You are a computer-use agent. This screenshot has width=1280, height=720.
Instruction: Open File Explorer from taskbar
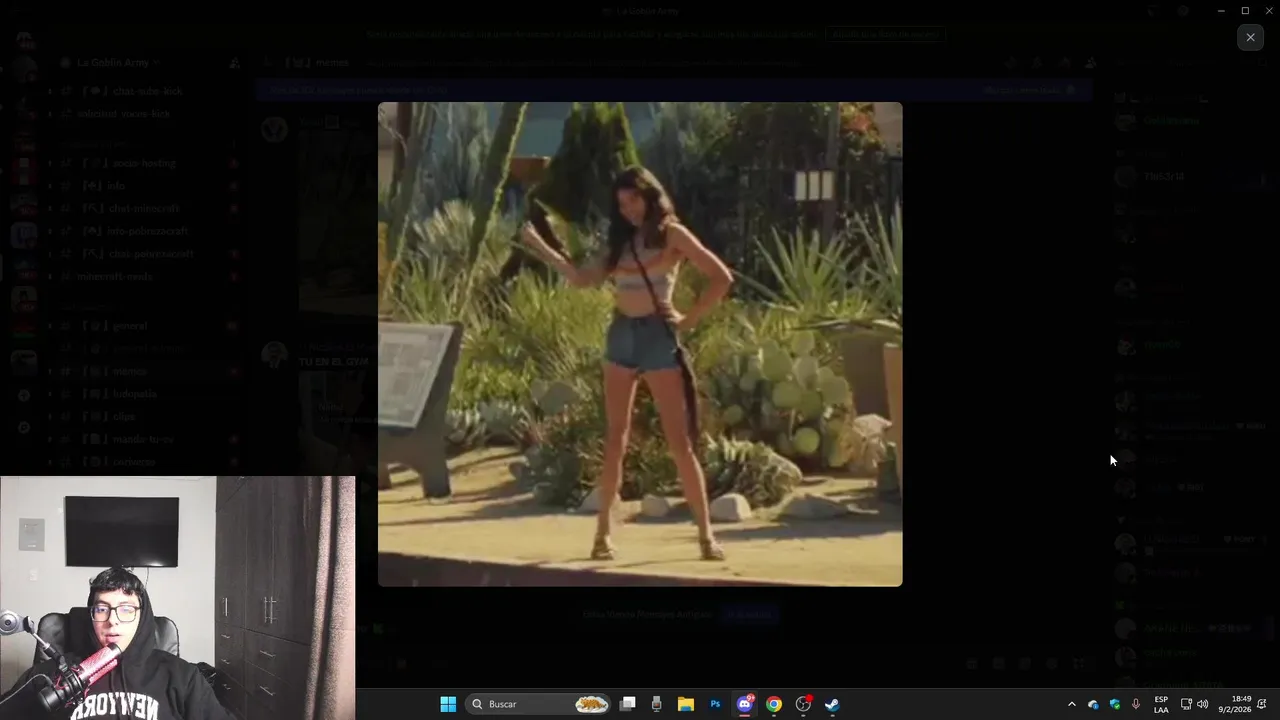686,704
